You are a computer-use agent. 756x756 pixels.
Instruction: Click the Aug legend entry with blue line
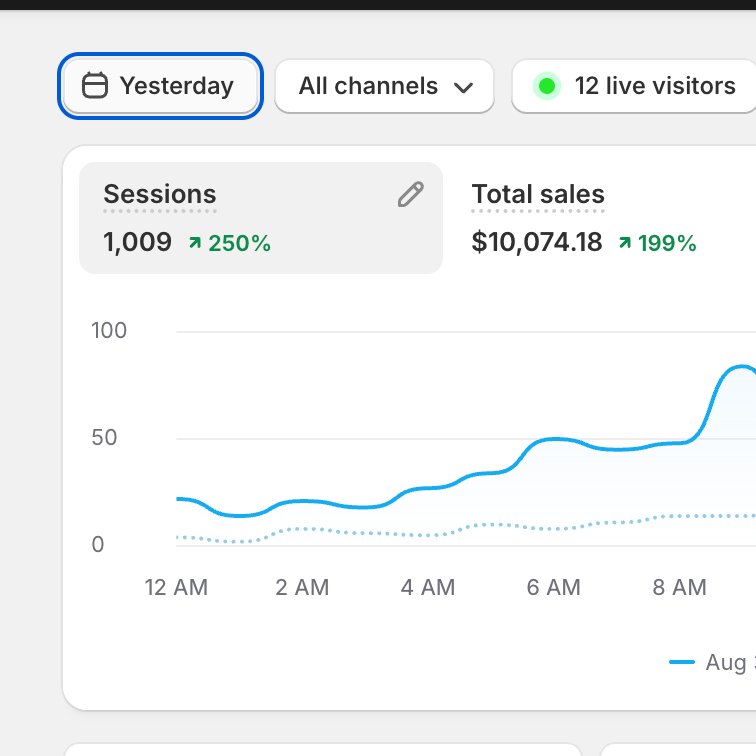pos(712,662)
